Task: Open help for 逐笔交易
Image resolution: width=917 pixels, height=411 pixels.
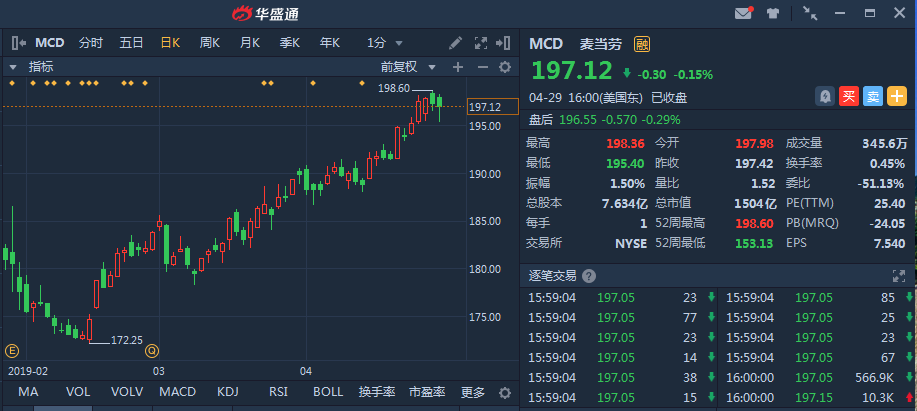Action: (590, 276)
